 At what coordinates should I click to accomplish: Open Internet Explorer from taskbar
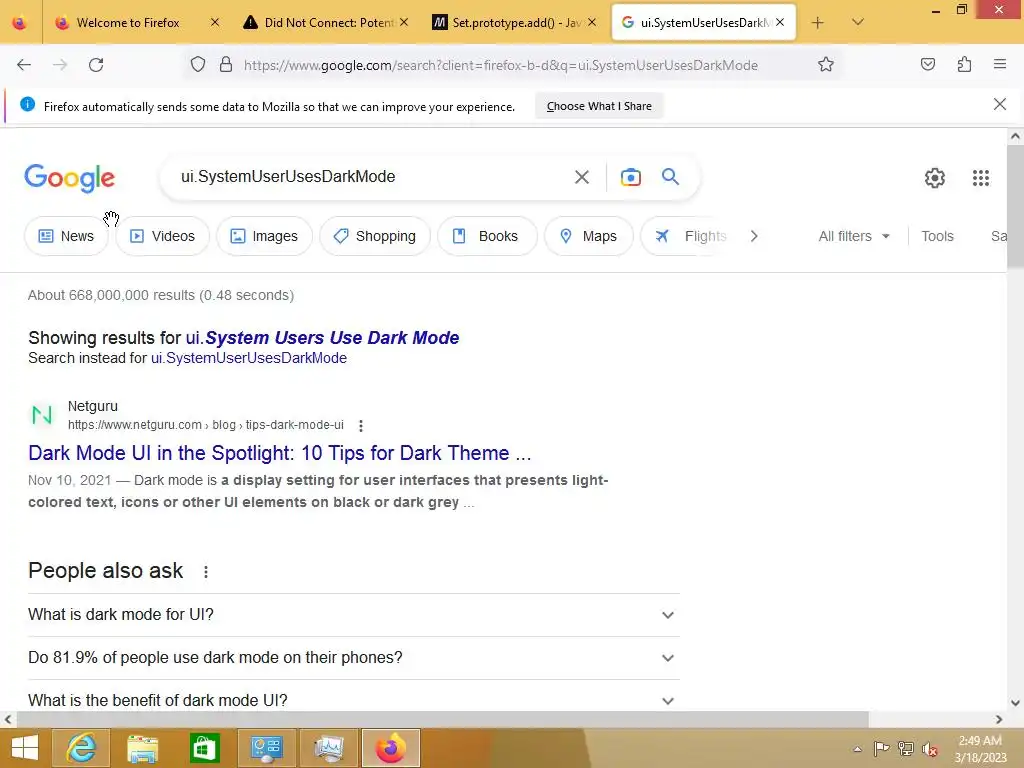click(81, 748)
